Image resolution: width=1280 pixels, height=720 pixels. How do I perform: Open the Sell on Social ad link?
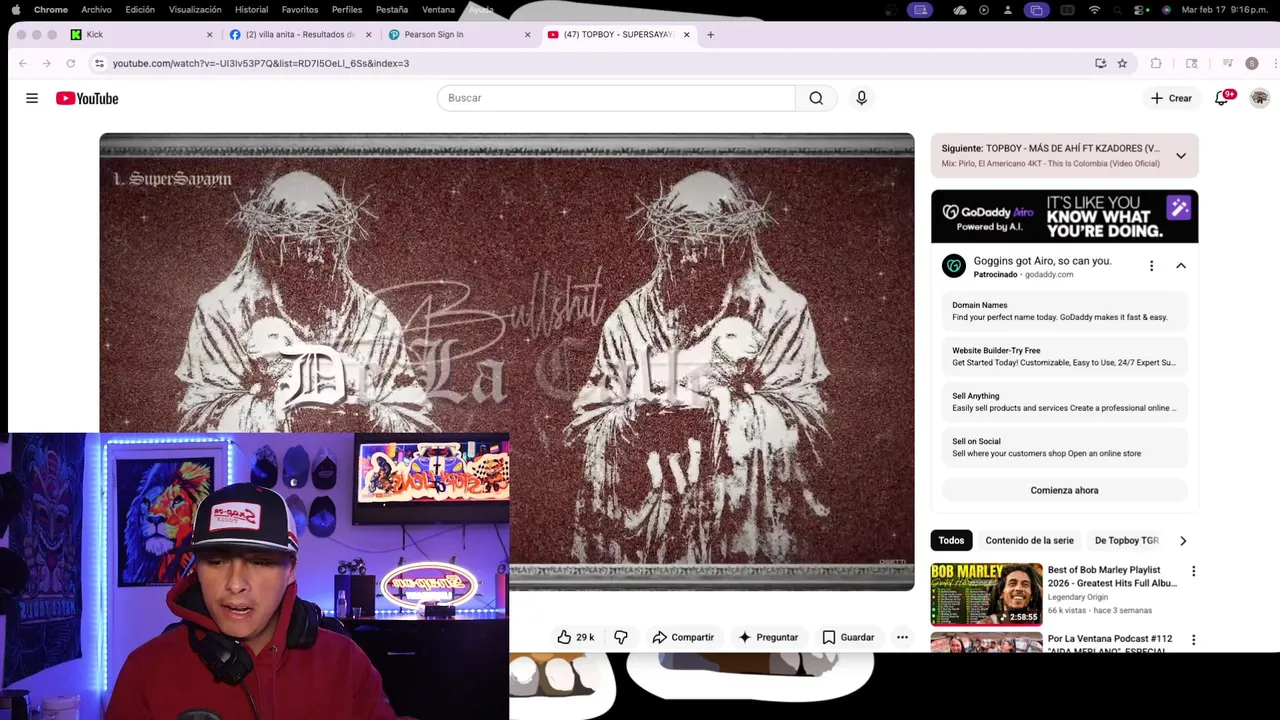(x=1064, y=447)
